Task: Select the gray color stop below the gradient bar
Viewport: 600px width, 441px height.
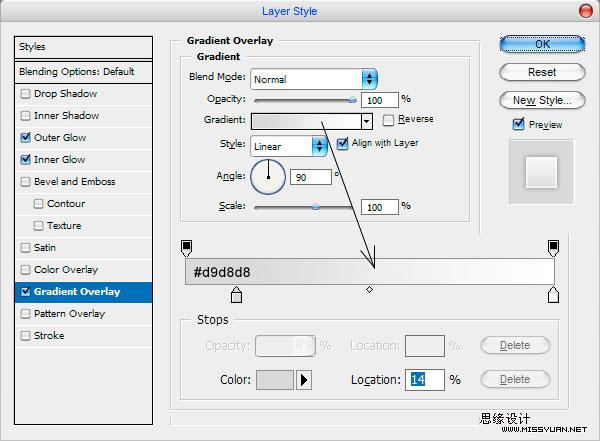Action: coord(236,295)
